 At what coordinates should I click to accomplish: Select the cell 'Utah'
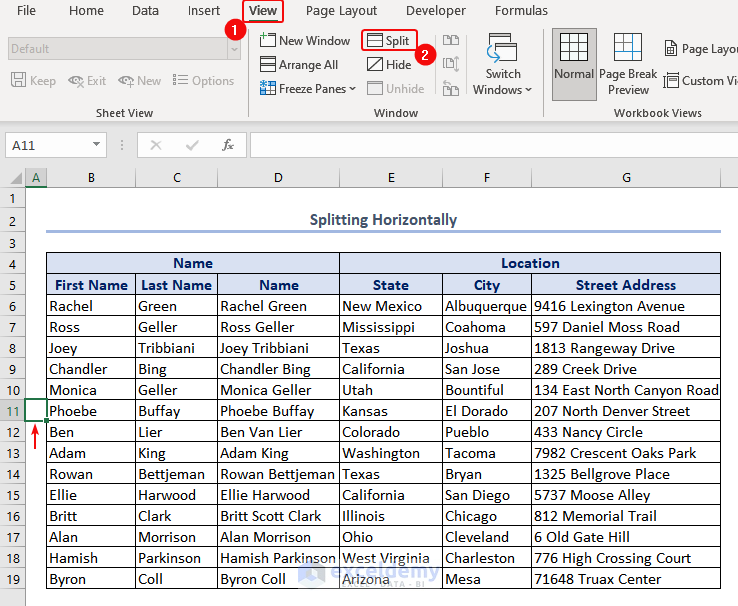click(x=391, y=390)
